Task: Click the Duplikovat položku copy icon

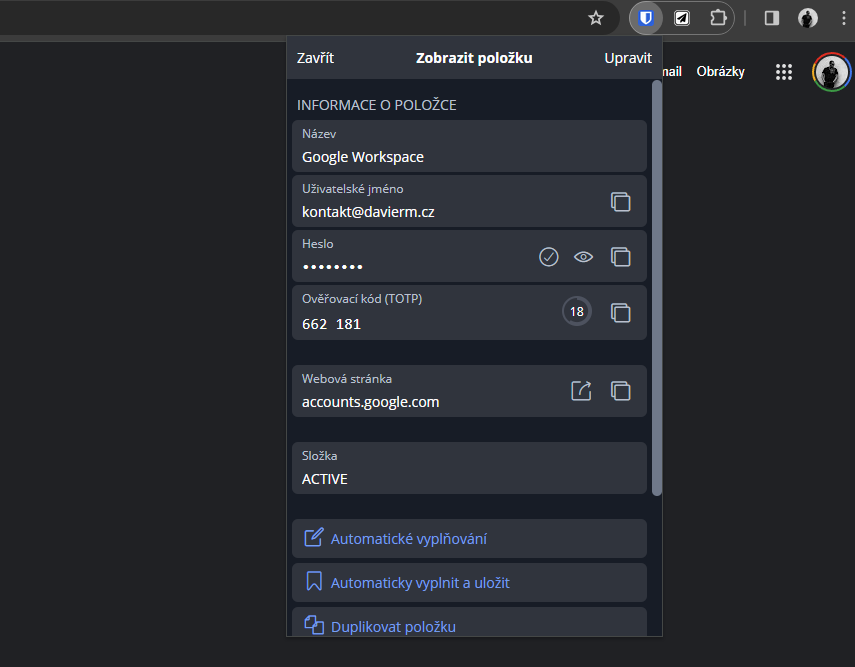Action: [x=314, y=625]
